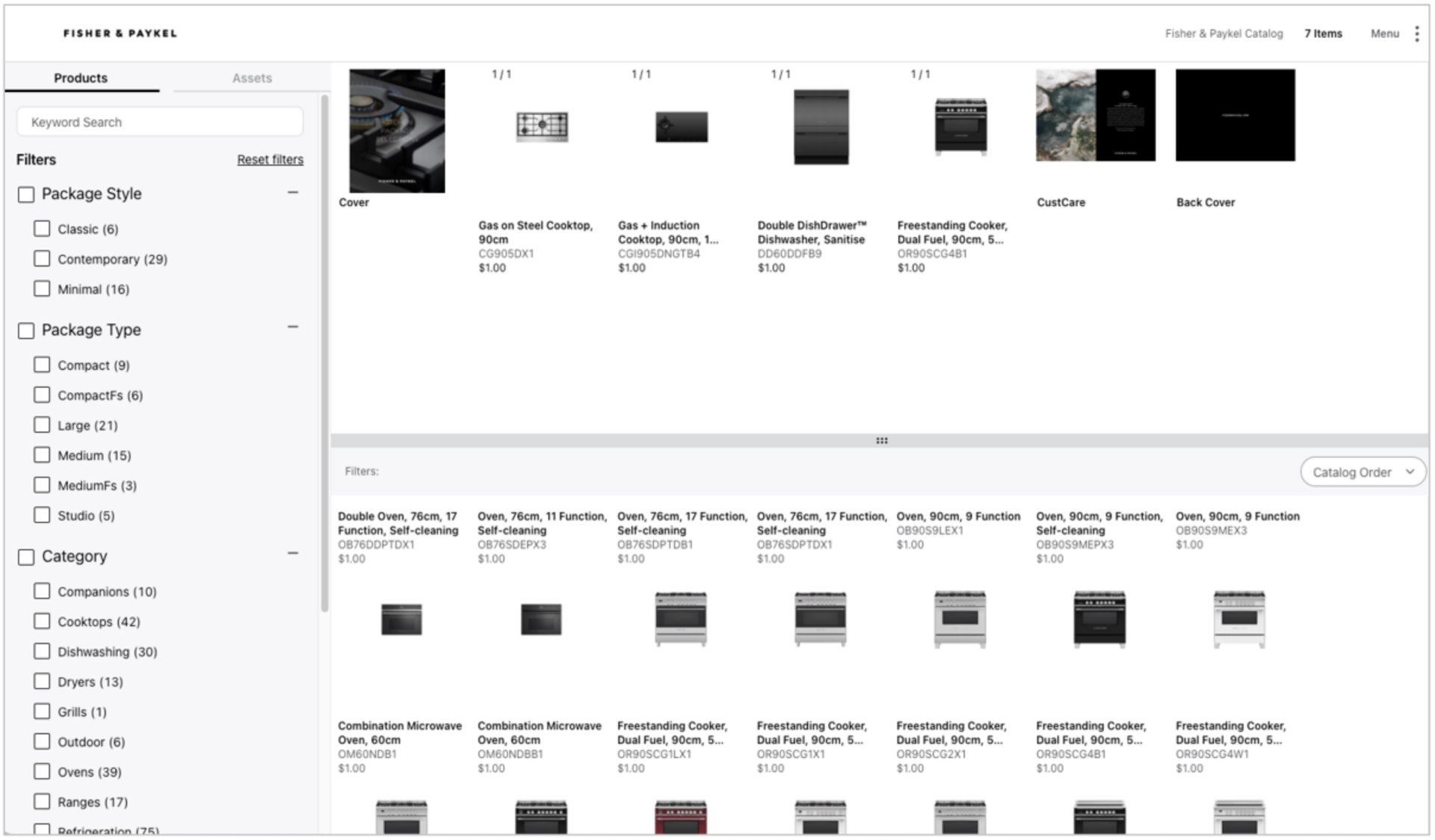
Task: Open the Oven OB90S9LEX1 listing
Action: coord(958,531)
